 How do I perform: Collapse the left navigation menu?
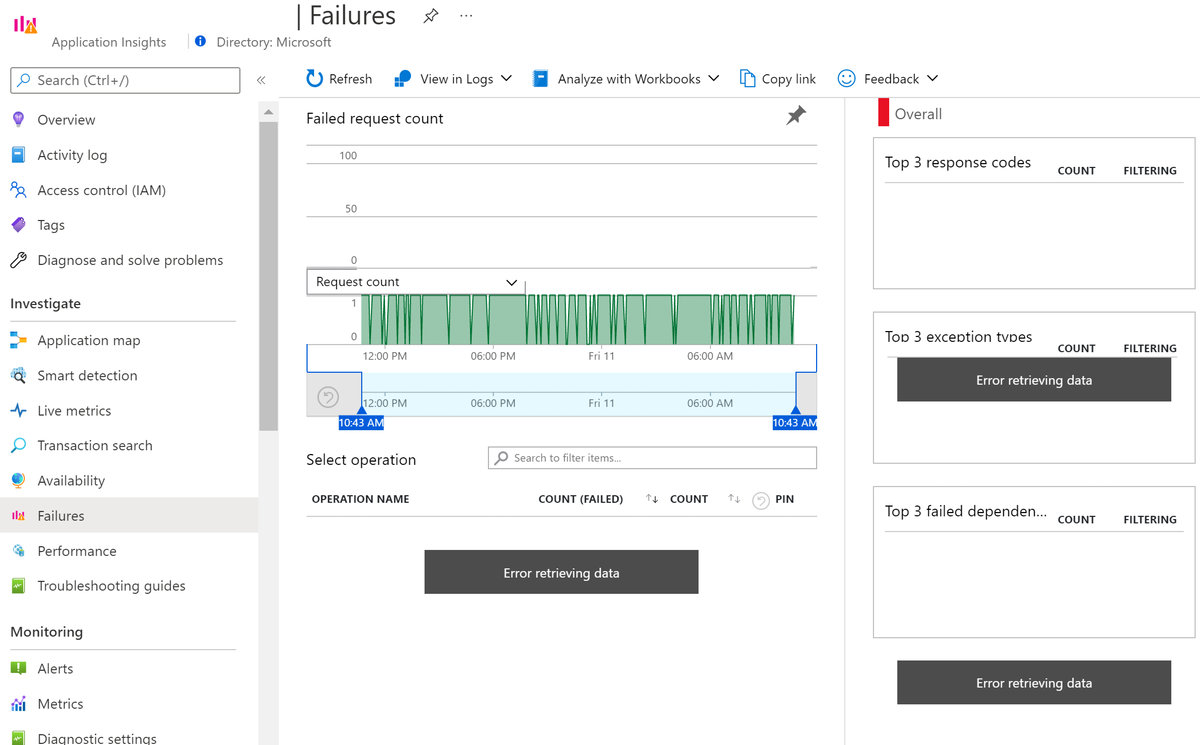pos(261,80)
